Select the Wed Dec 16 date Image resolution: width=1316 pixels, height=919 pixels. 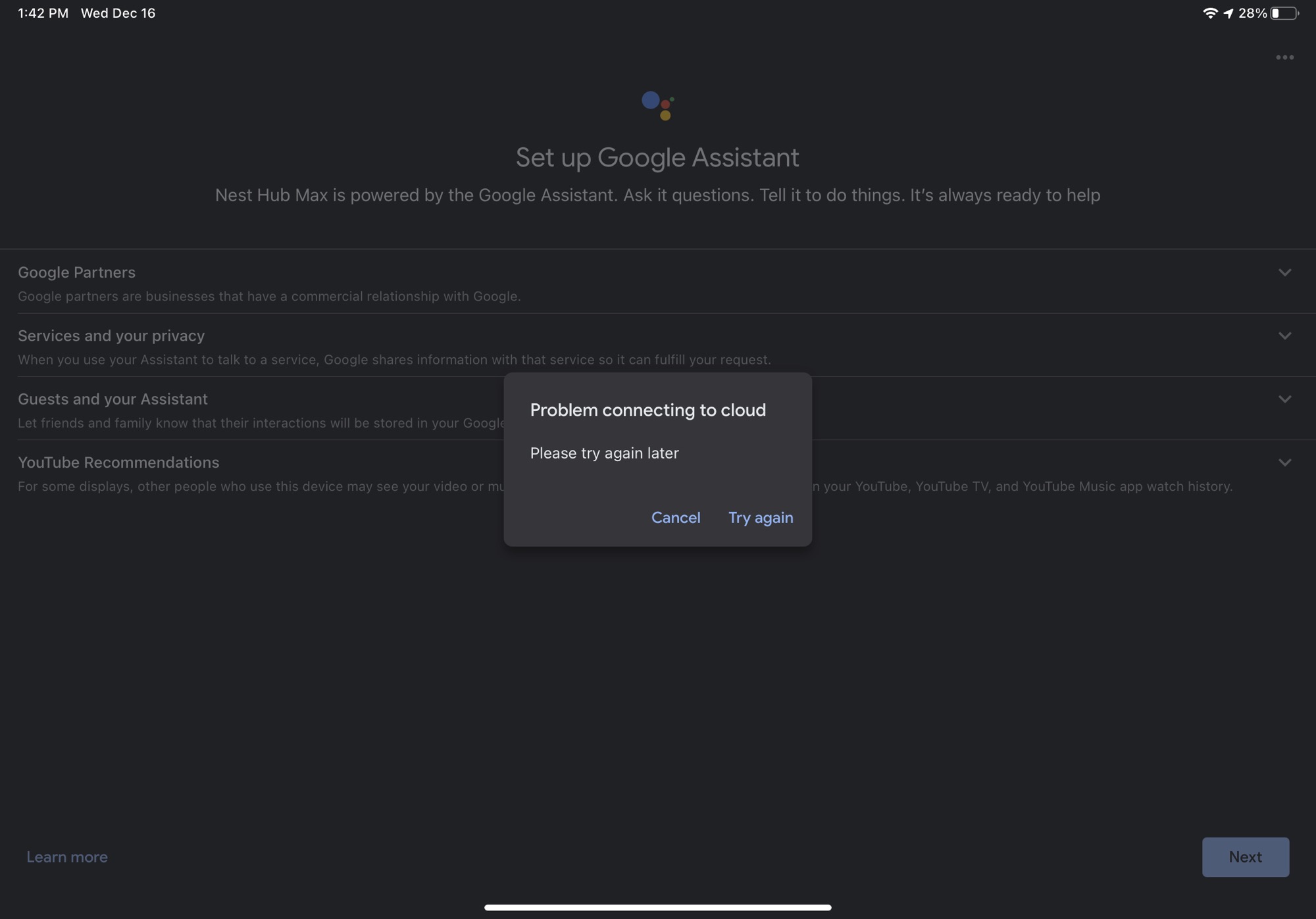click(x=117, y=12)
